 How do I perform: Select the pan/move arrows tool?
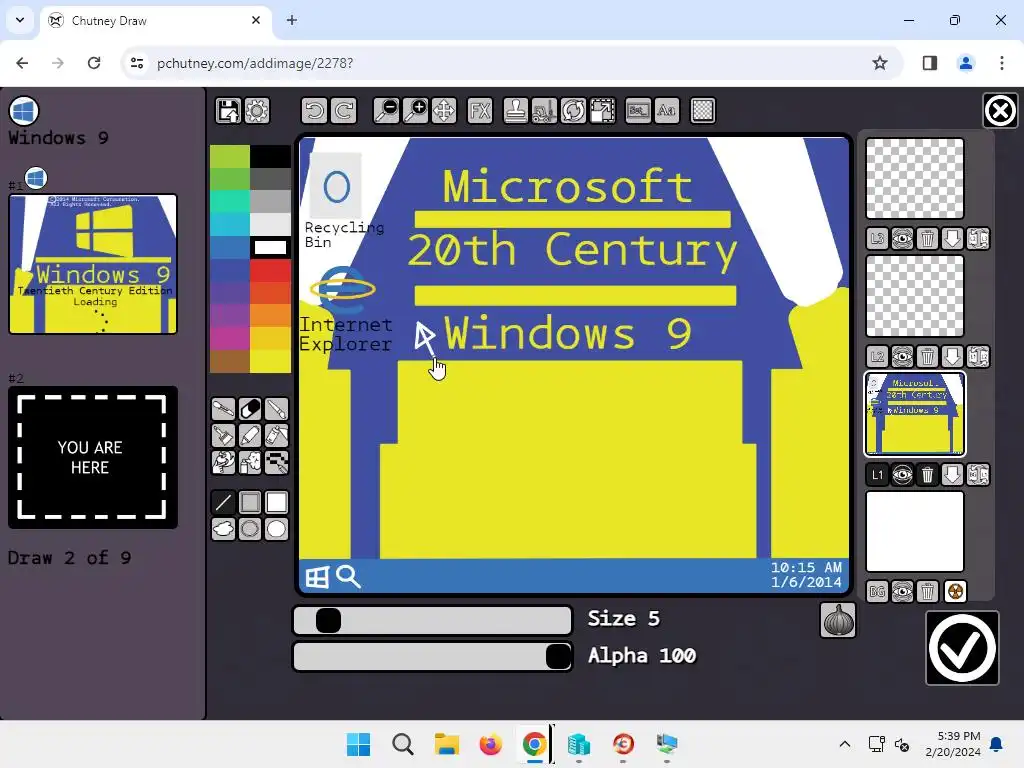(x=444, y=110)
